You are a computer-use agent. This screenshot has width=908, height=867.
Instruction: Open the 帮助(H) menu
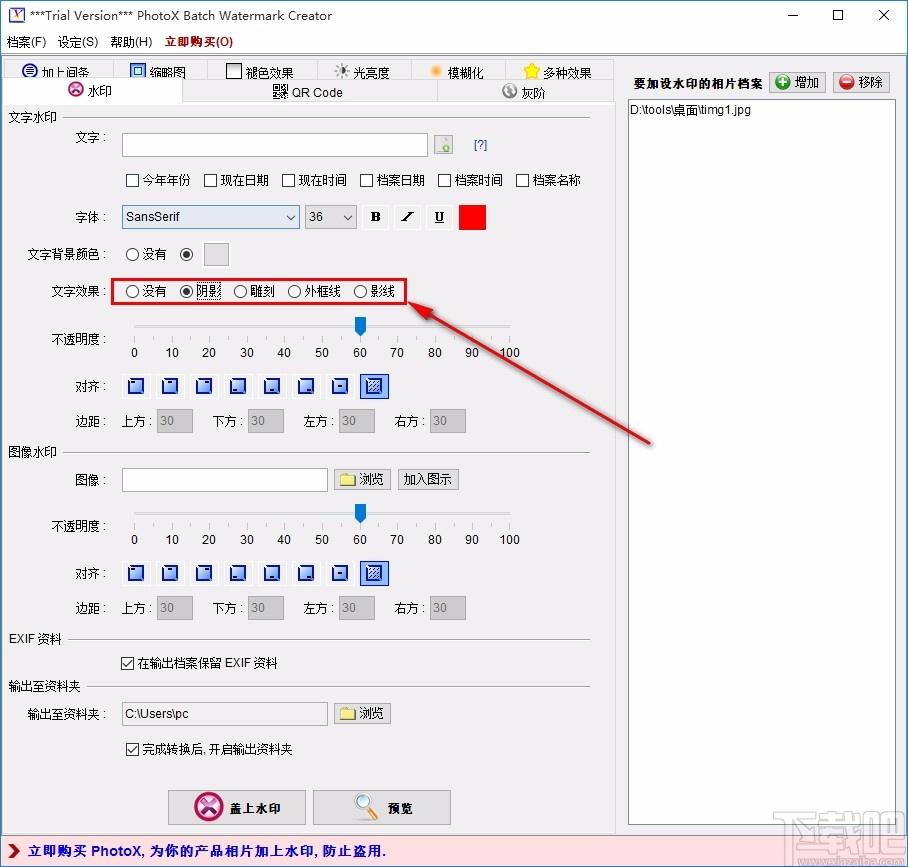(x=131, y=42)
